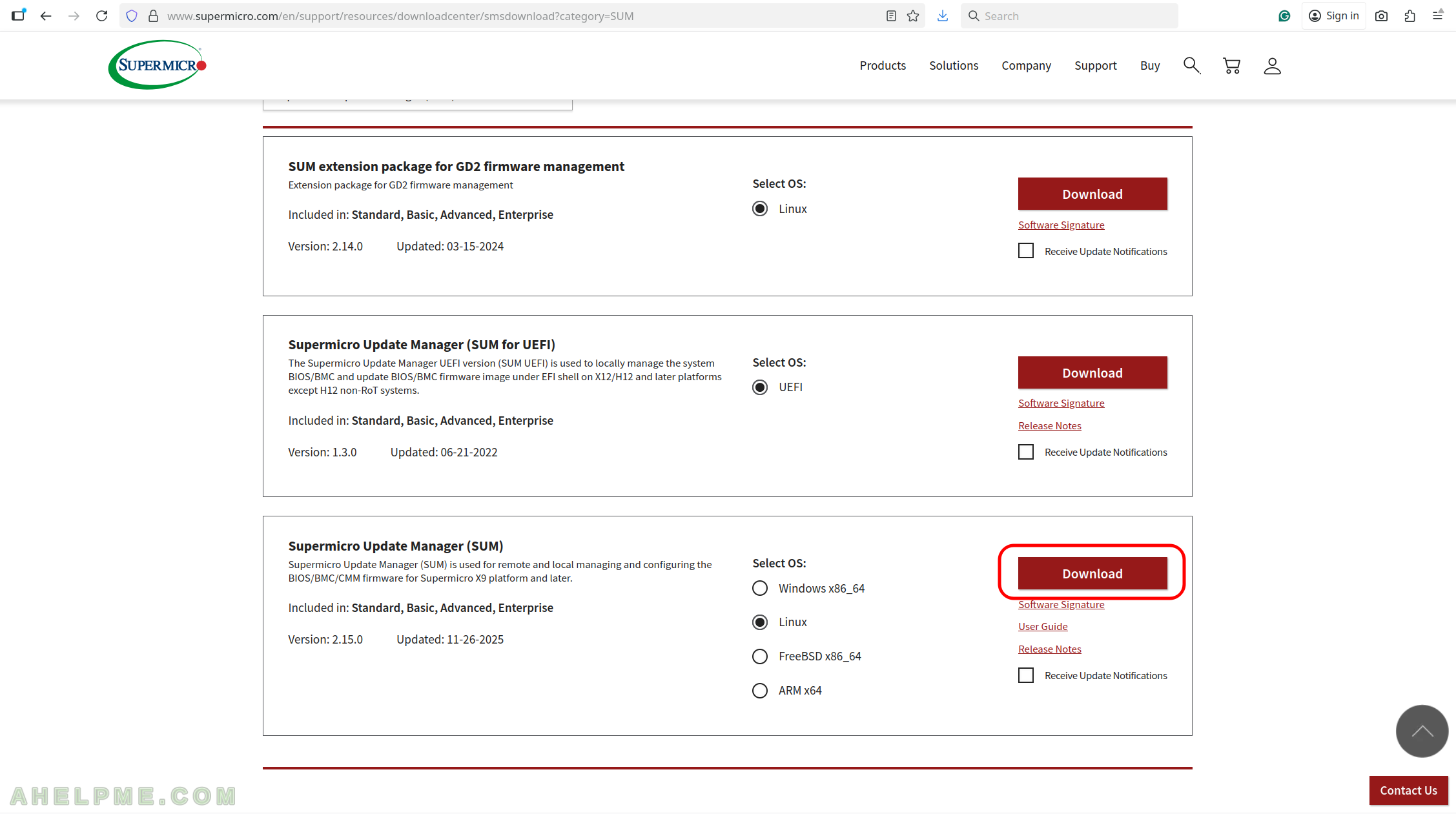Screen dimensions: 1456x814
Task: Open the shopping cart icon
Action: [1231, 65]
